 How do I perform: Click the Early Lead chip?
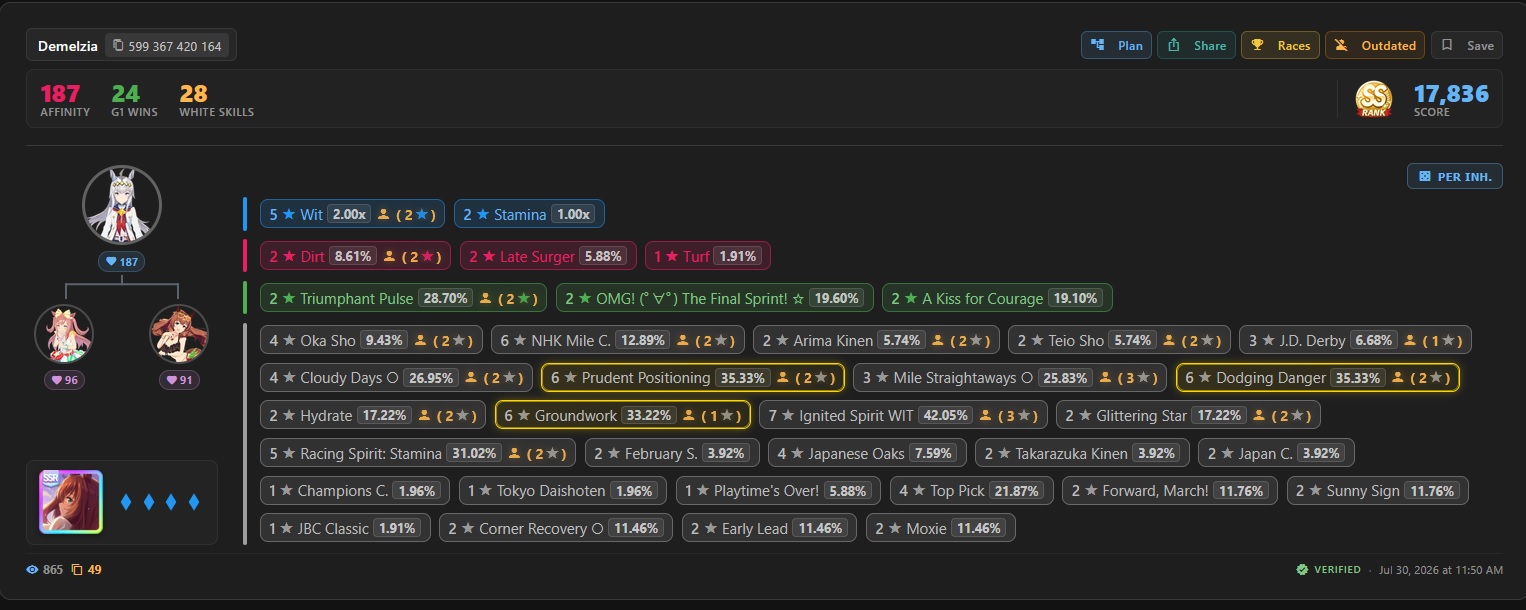[769, 528]
